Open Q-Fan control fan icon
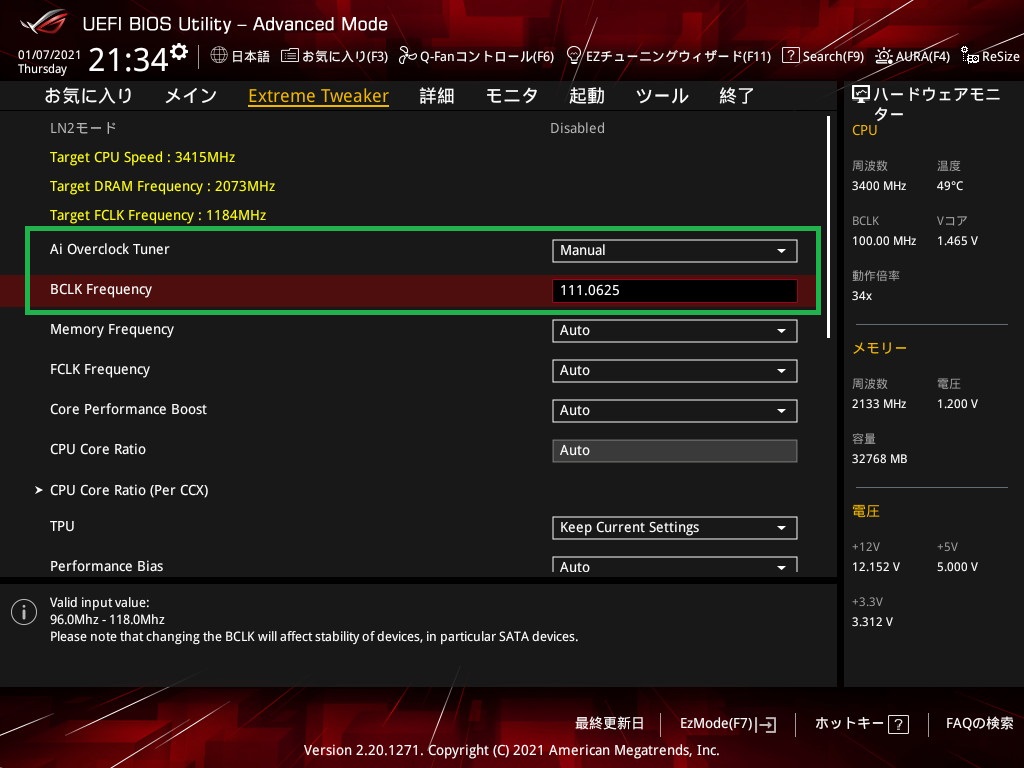The width and height of the screenshot is (1024, 768). [x=408, y=56]
